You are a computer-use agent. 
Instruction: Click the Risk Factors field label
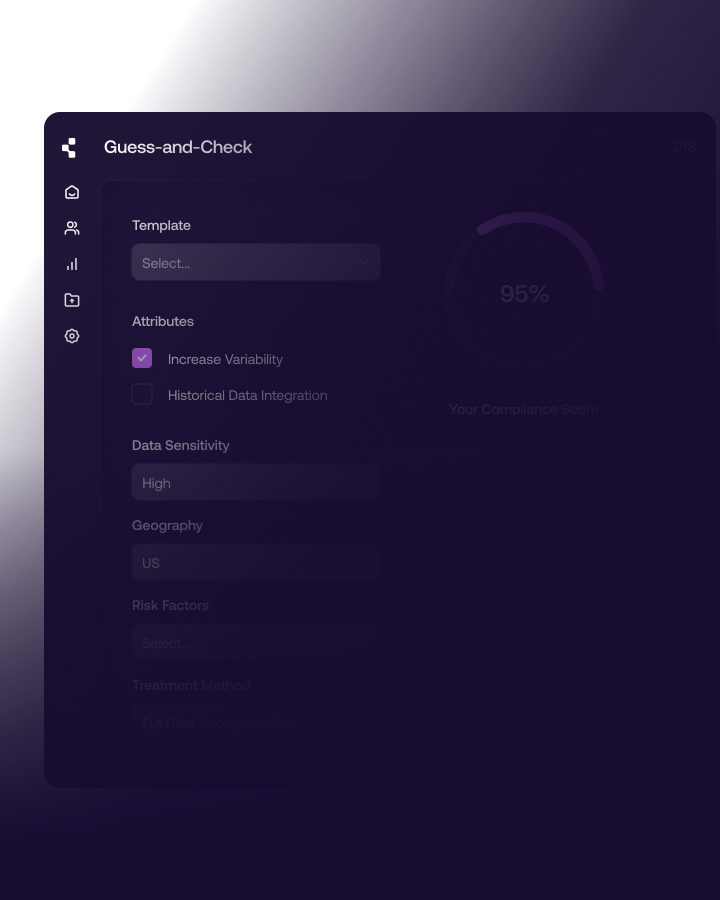click(x=171, y=605)
